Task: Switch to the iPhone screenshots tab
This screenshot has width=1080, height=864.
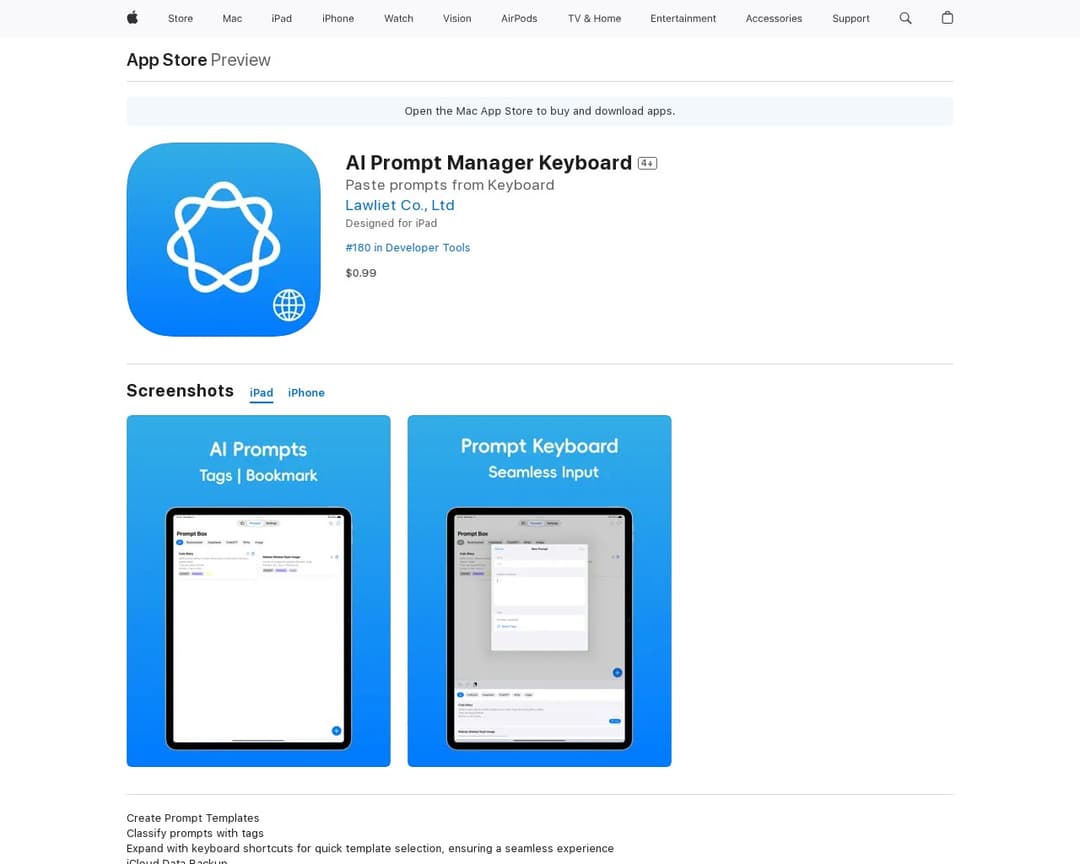Action: (x=306, y=392)
